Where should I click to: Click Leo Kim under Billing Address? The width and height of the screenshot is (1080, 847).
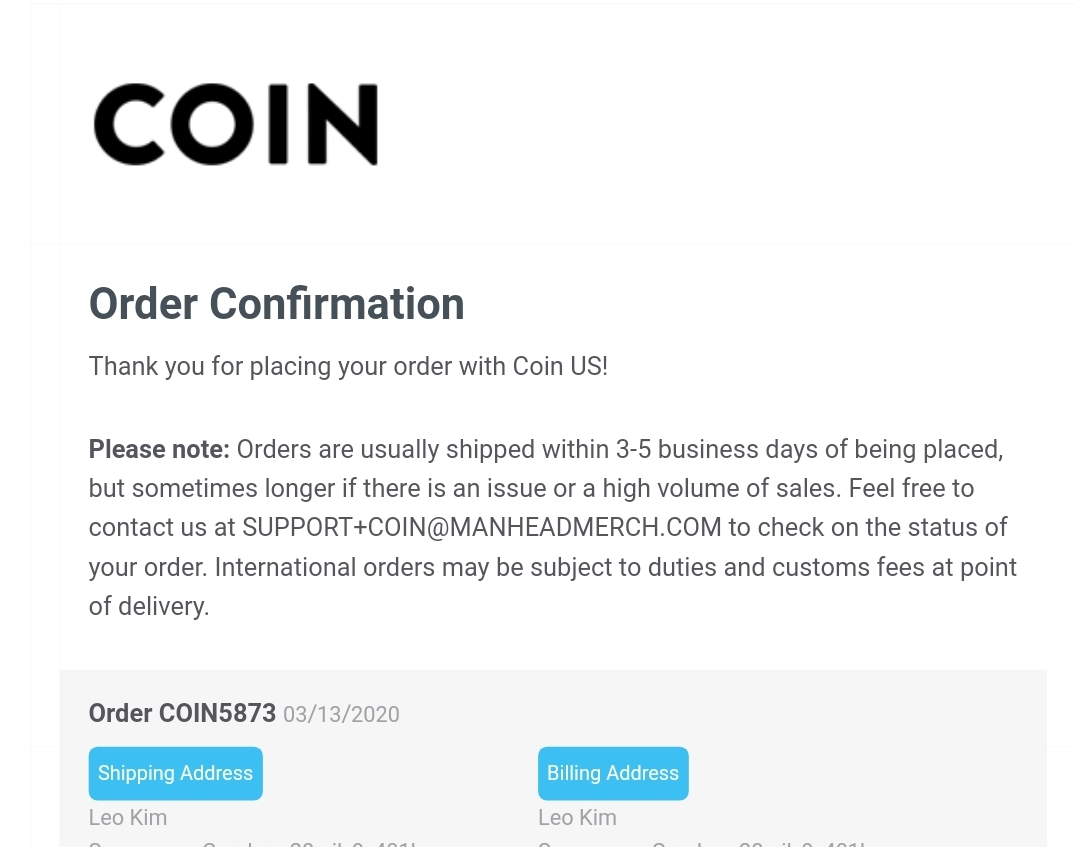(x=577, y=817)
